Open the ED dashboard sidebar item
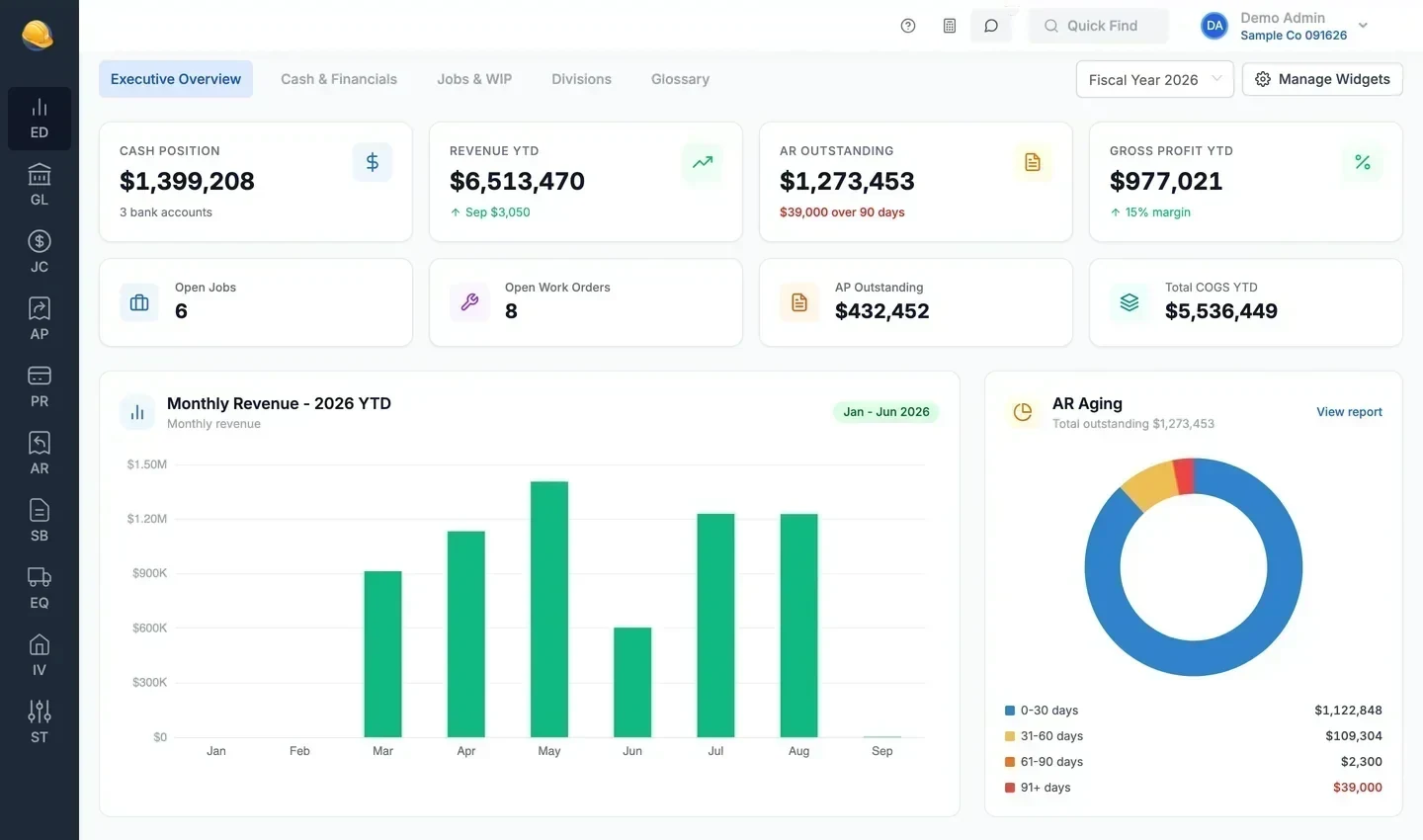Screen dimensions: 1423x840 click(40, 119)
